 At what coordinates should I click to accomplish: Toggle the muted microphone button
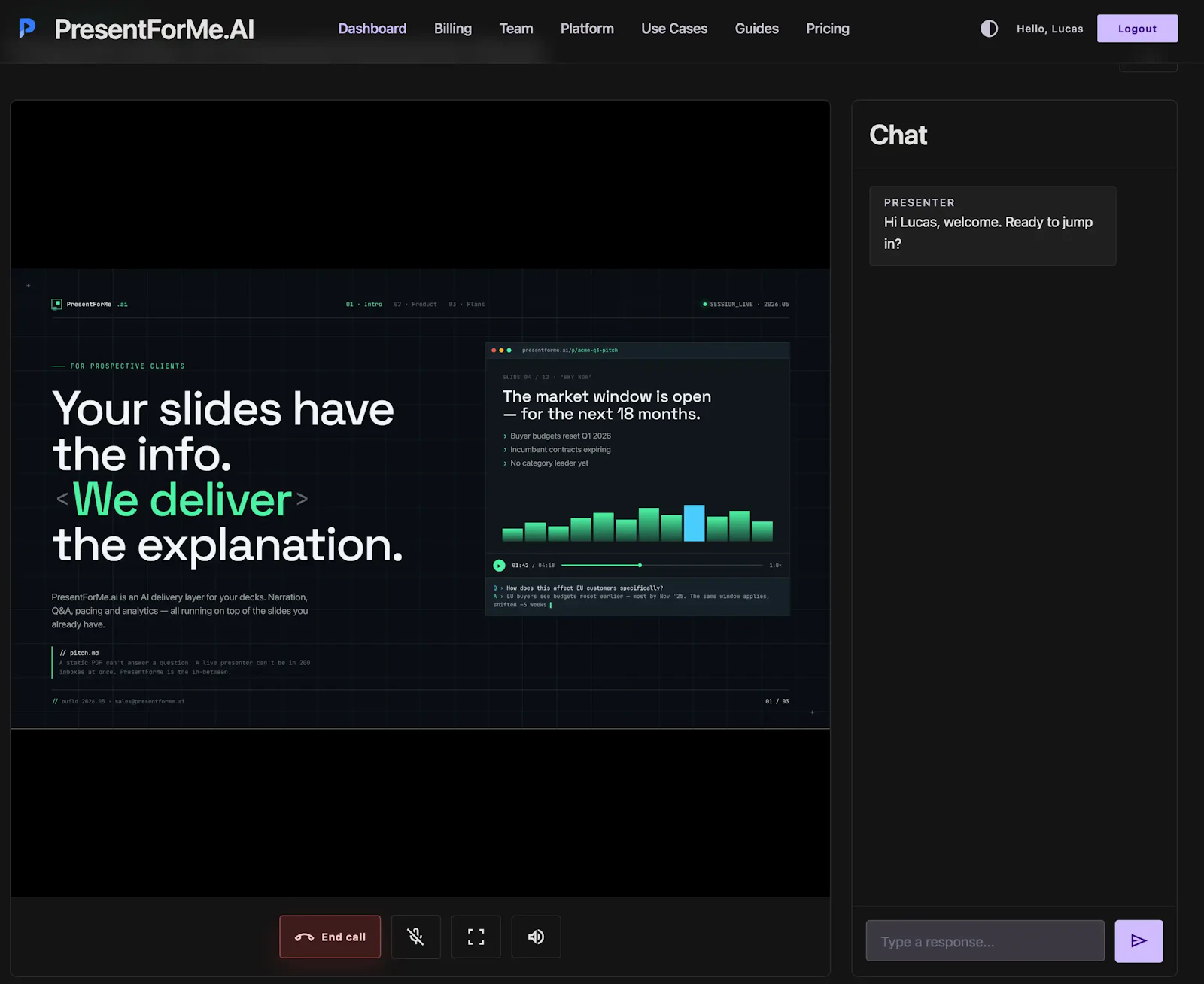(415, 937)
